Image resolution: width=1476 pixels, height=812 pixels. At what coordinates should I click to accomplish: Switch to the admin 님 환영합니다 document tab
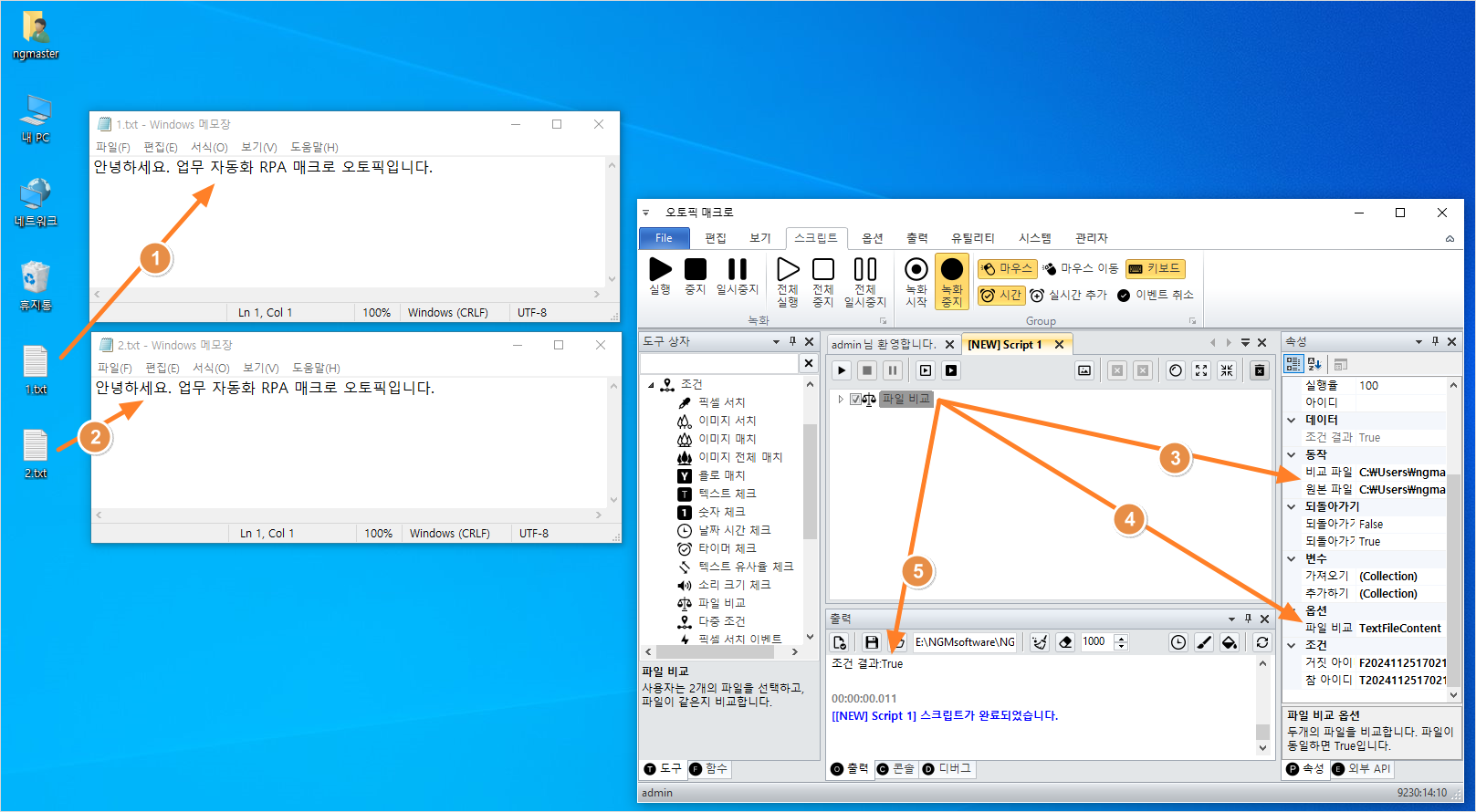tap(884, 344)
